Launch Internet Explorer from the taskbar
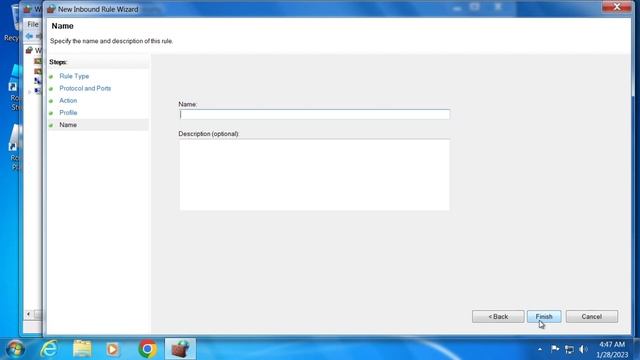Viewport: 640px width, 360px height. tap(49, 349)
